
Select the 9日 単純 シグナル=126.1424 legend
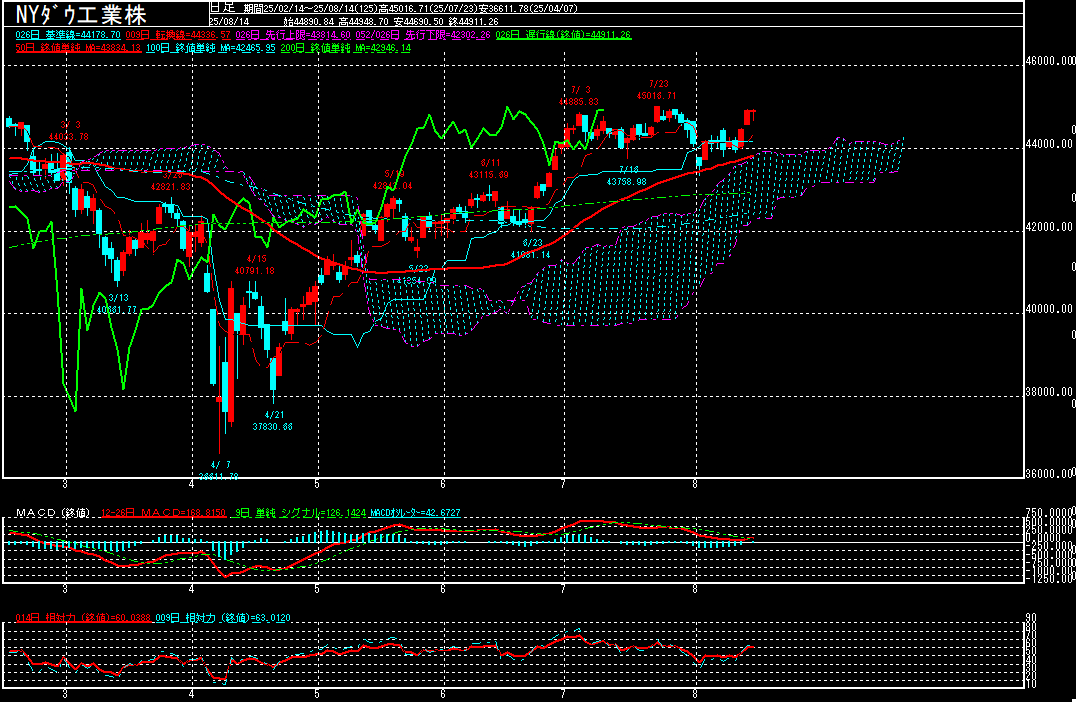point(300,513)
